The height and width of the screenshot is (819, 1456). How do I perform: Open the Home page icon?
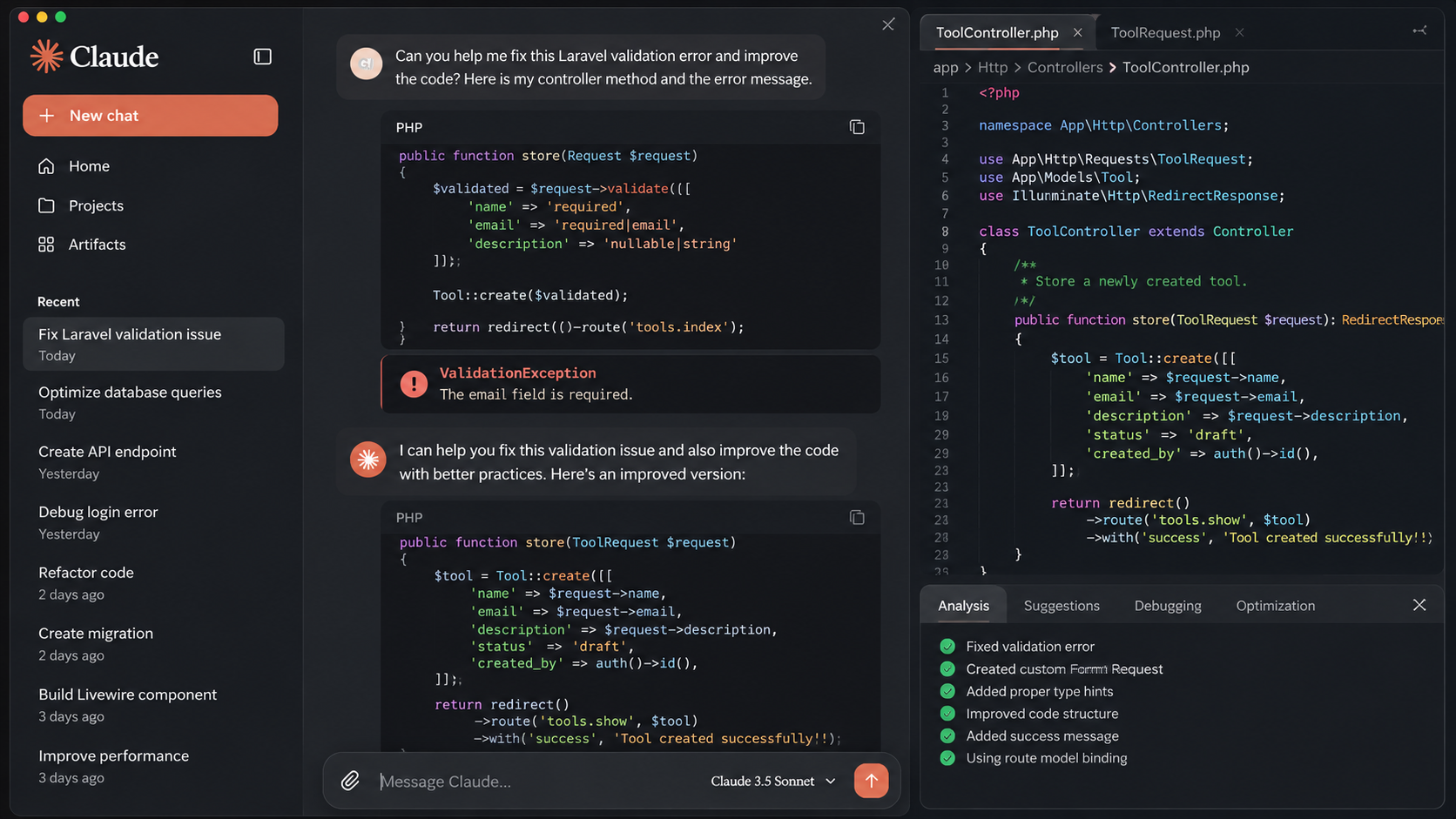46,166
